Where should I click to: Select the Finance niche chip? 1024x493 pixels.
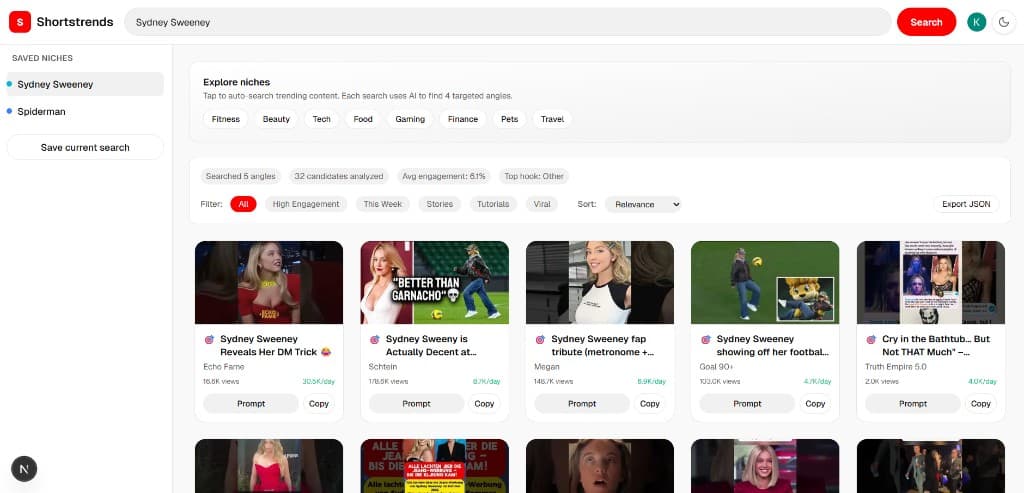[463, 119]
